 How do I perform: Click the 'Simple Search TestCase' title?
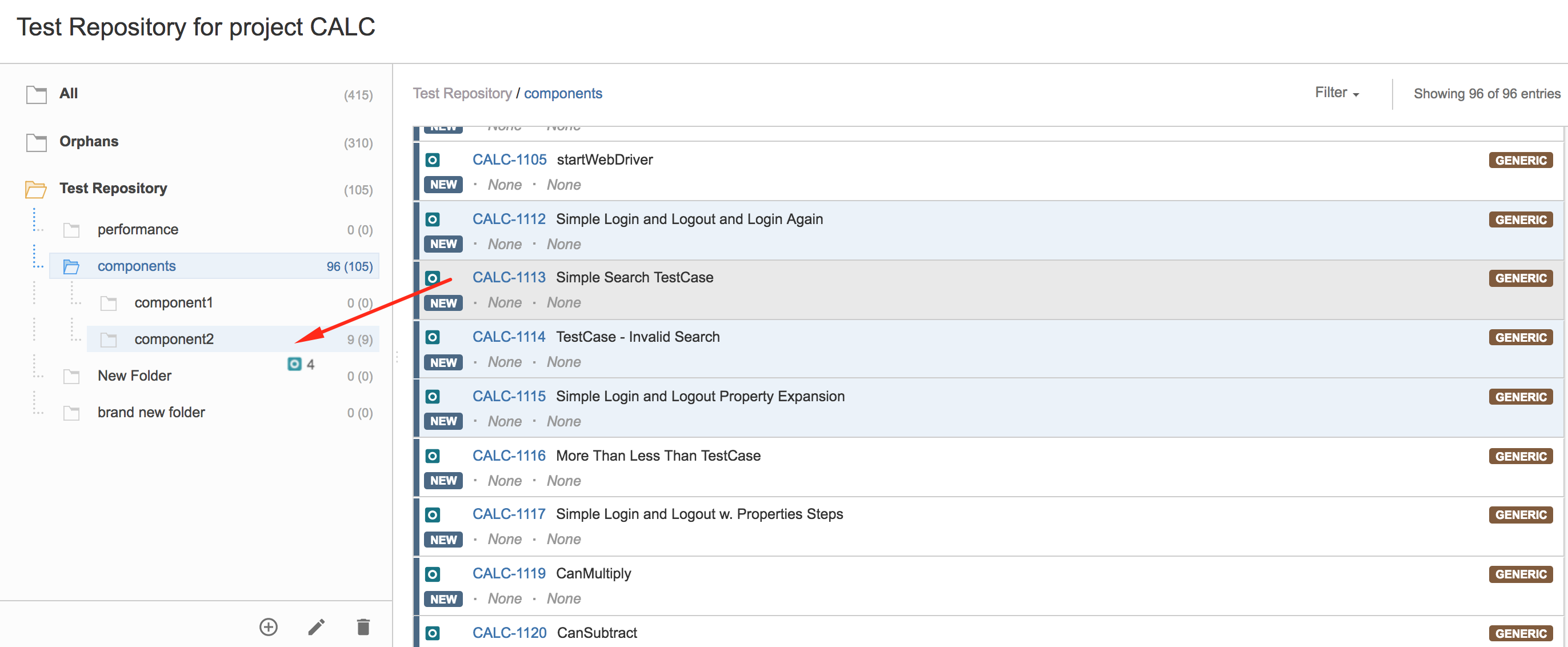point(634,278)
